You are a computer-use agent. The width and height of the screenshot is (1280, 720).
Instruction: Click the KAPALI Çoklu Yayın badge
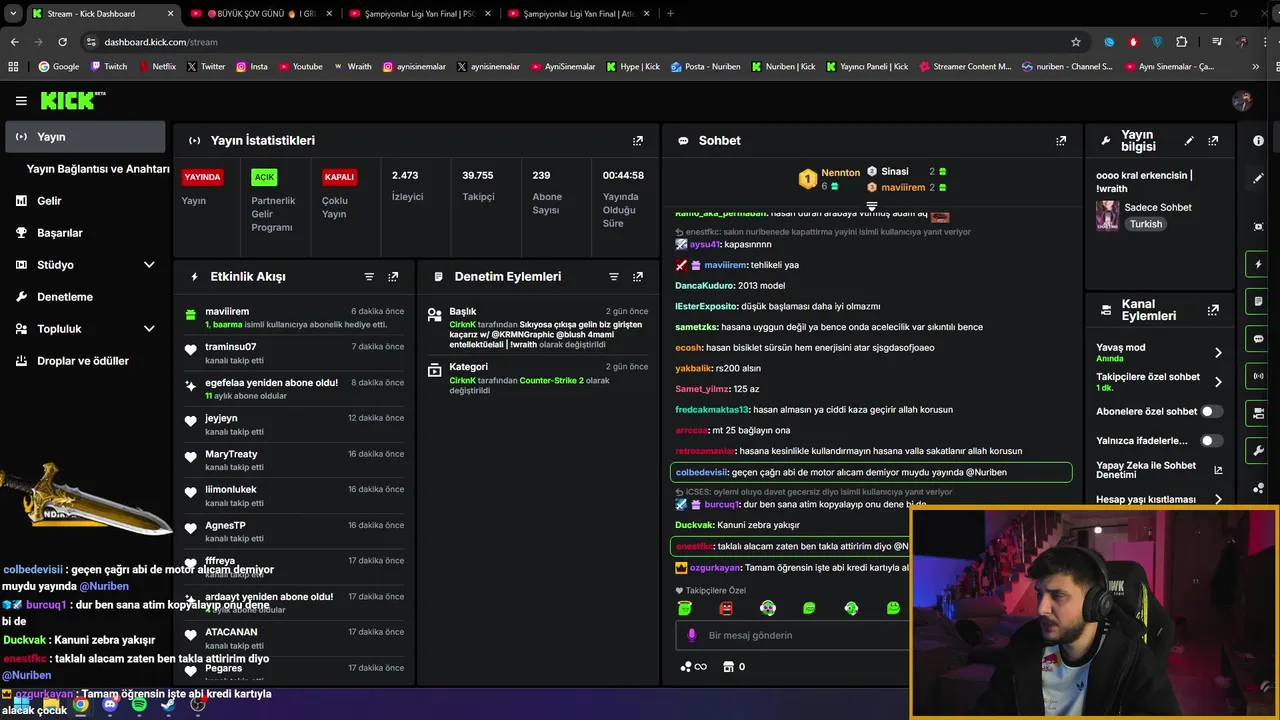coord(339,177)
